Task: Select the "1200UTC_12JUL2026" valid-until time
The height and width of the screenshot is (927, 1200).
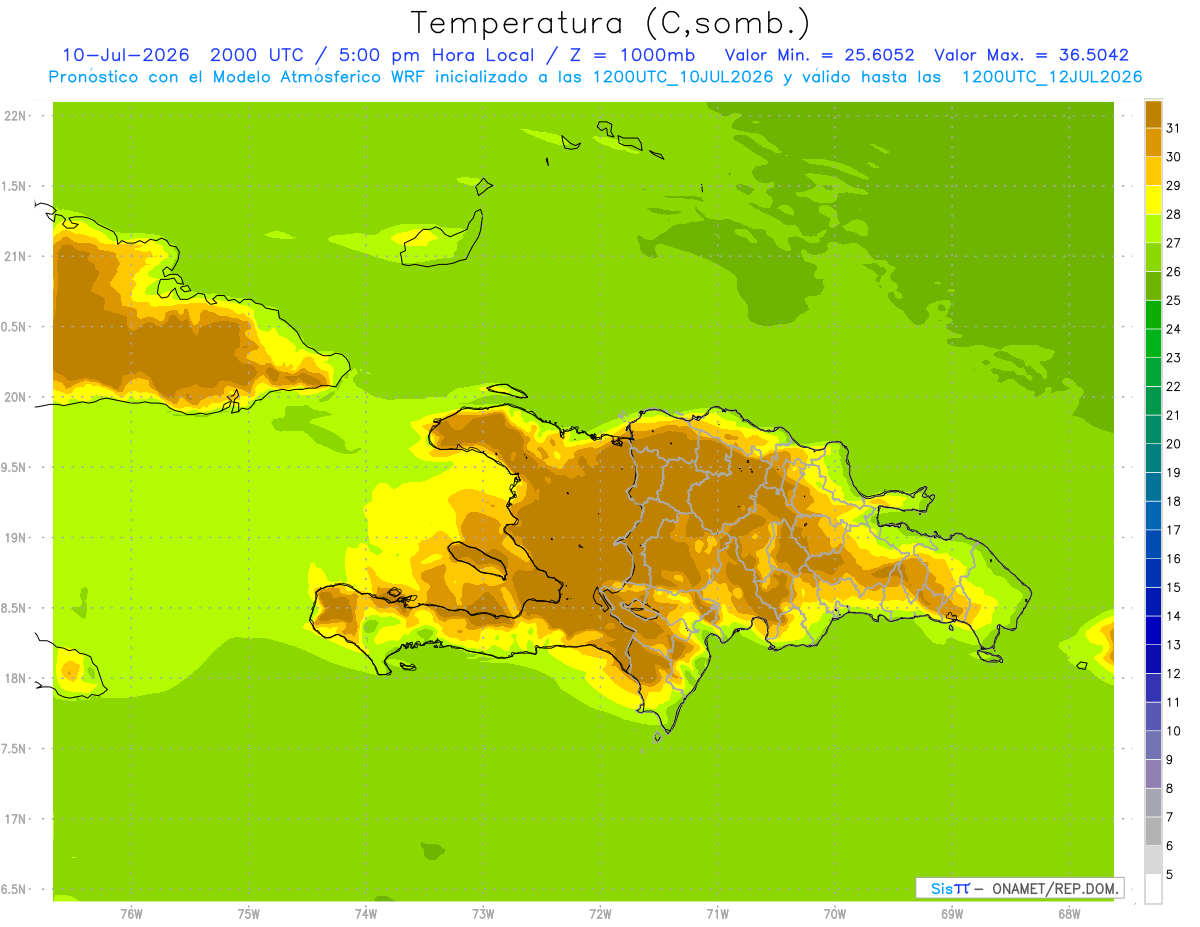Action: [x=1052, y=77]
